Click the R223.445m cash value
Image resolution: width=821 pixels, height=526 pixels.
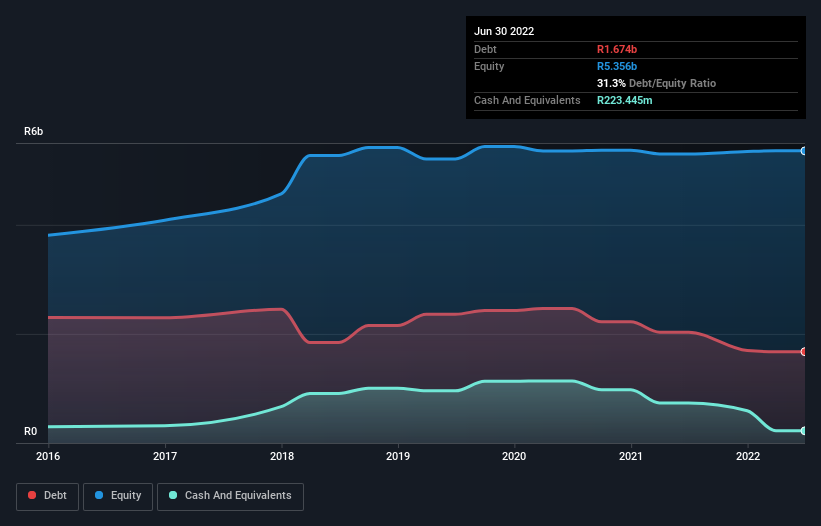click(x=625, y=100)
